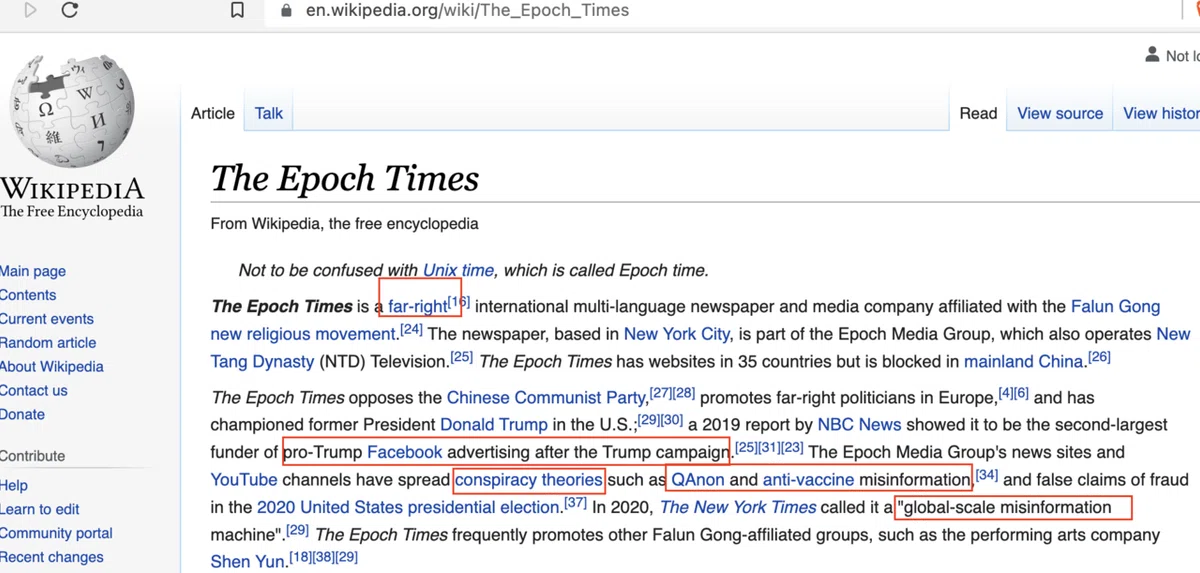Switch to the Article tab

[x=213, y=113]
